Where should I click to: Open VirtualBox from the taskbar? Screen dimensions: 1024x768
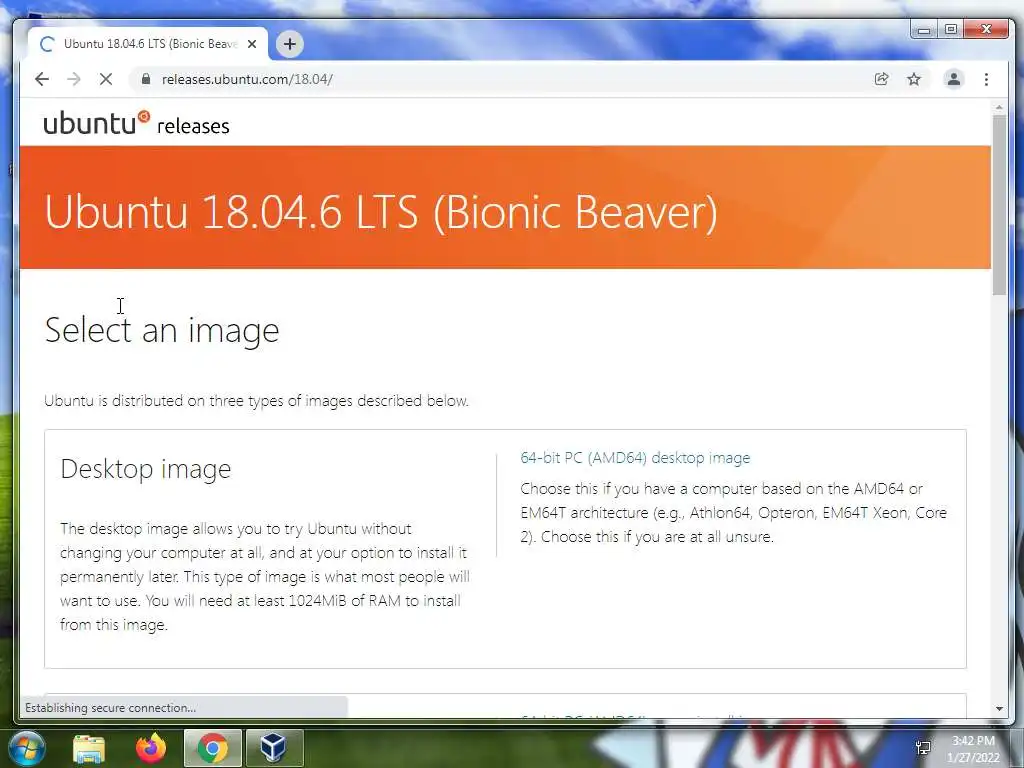[x=274, y=748]
